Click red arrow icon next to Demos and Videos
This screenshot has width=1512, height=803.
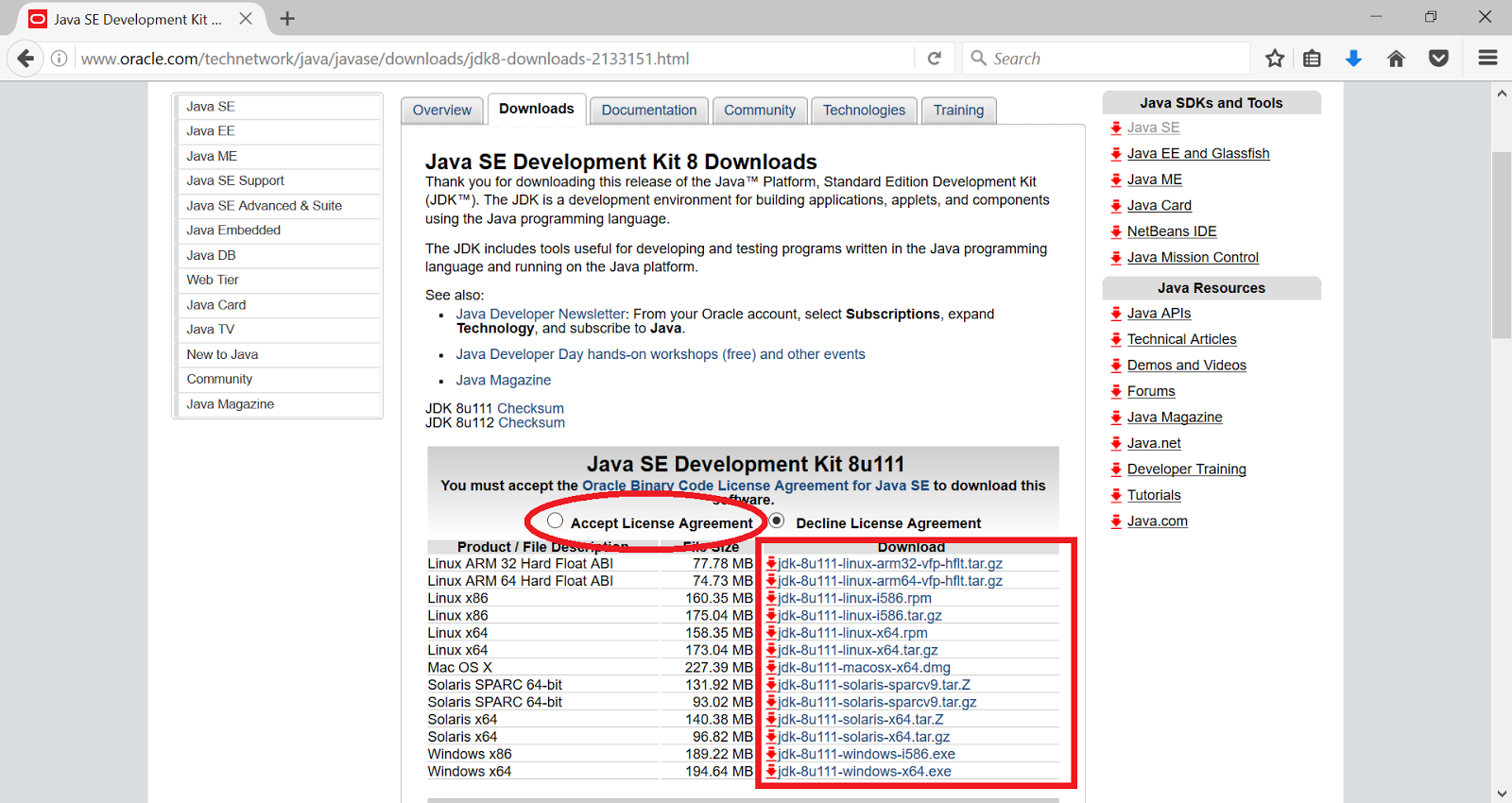point(1116,366)
